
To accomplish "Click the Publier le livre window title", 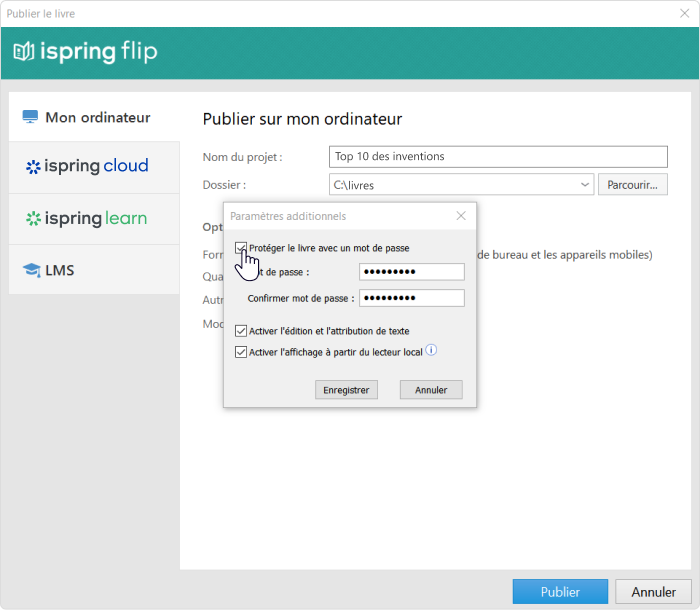I will (x=41, y=14).
